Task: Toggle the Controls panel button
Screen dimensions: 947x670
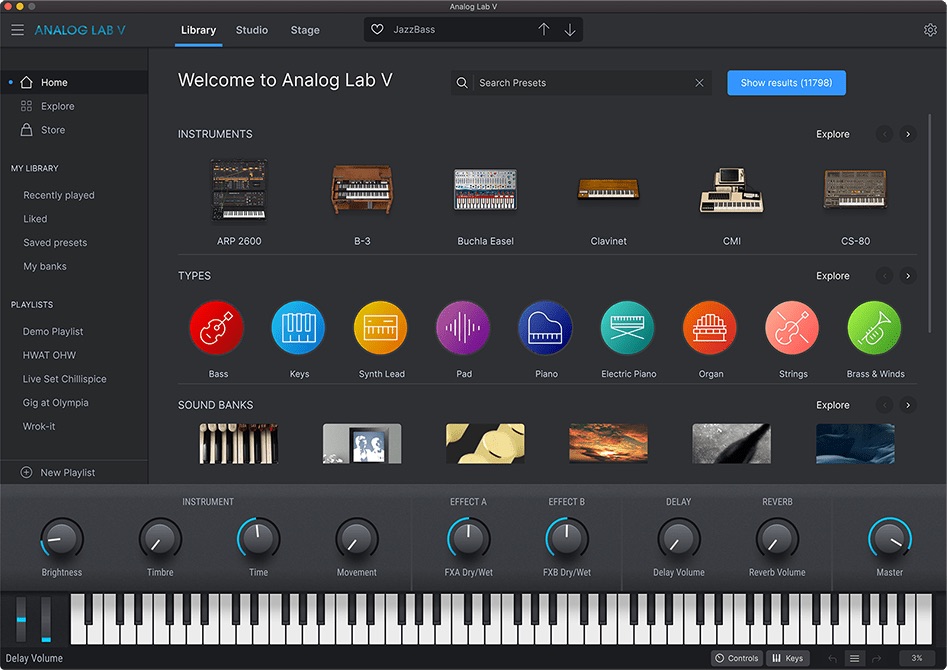Action: [x=737, y=658]
